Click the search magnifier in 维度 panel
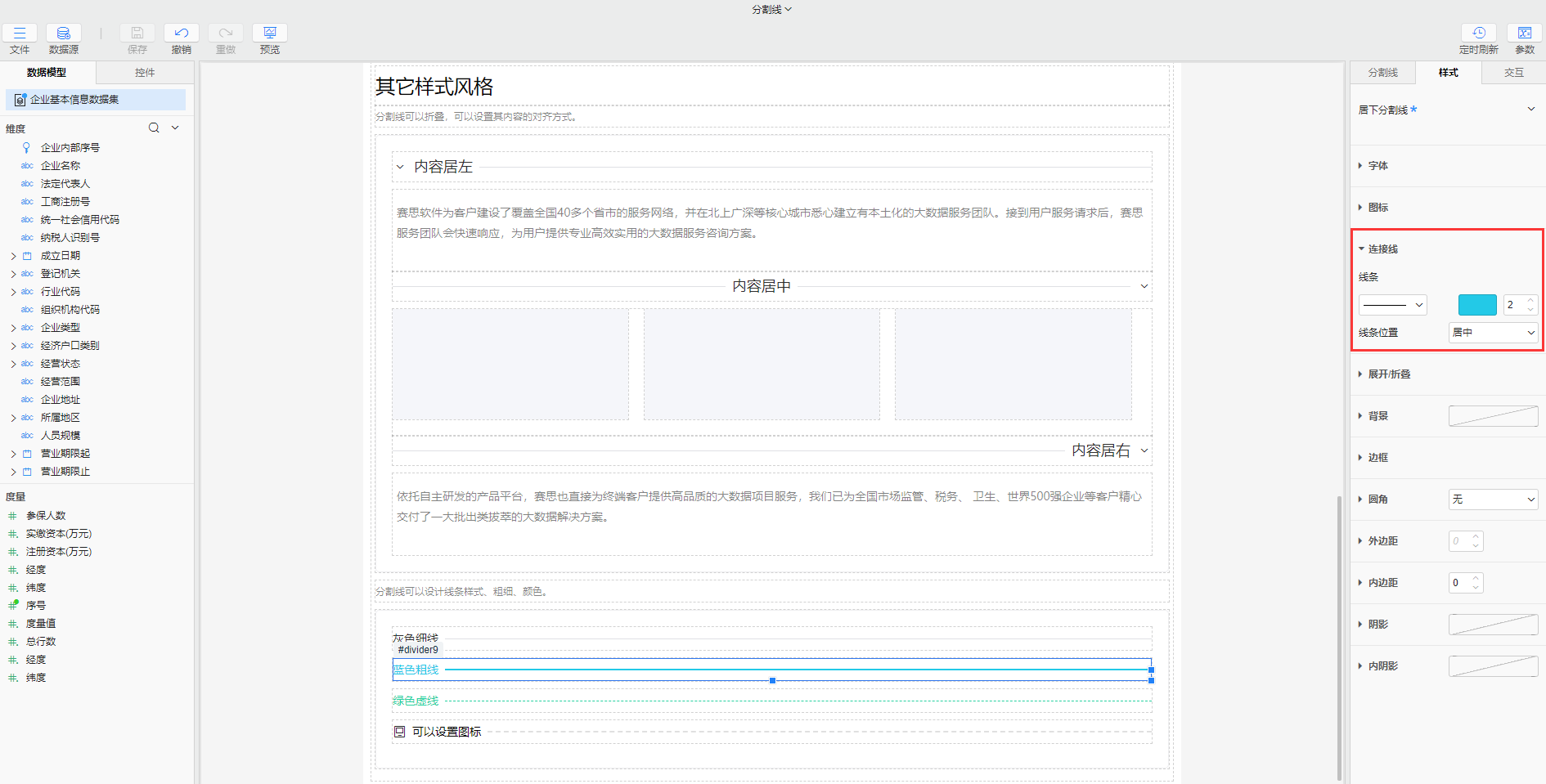1546x784 pixels. [153, 128]
